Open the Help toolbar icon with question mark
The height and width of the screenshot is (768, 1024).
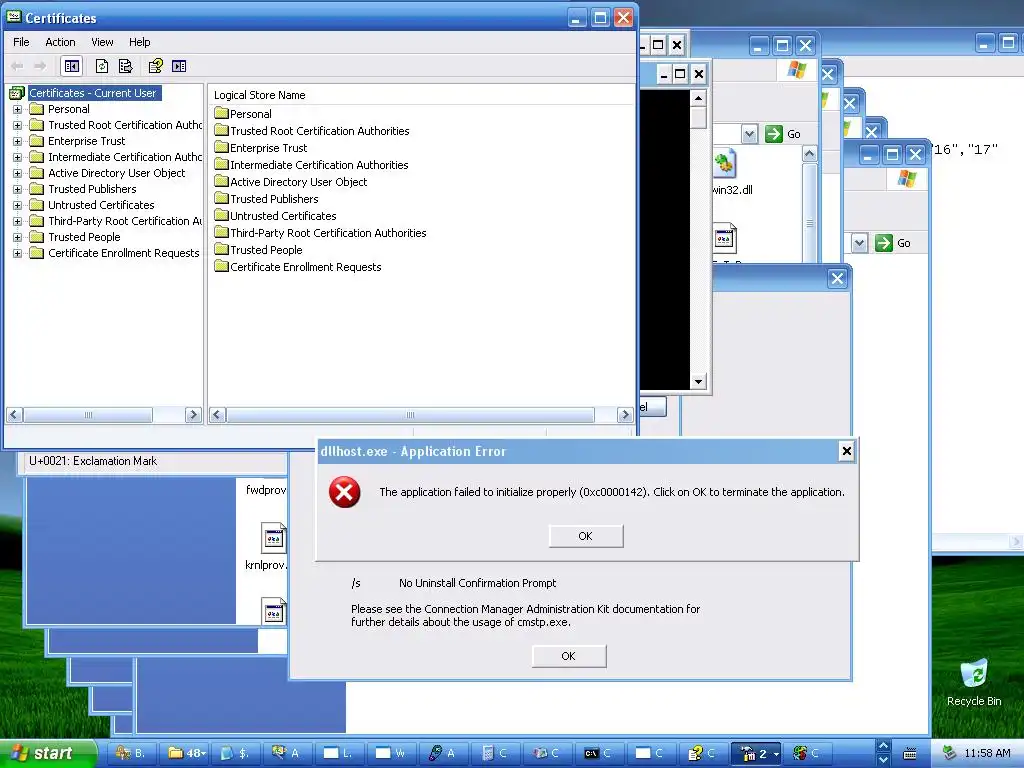pos(155,66)
